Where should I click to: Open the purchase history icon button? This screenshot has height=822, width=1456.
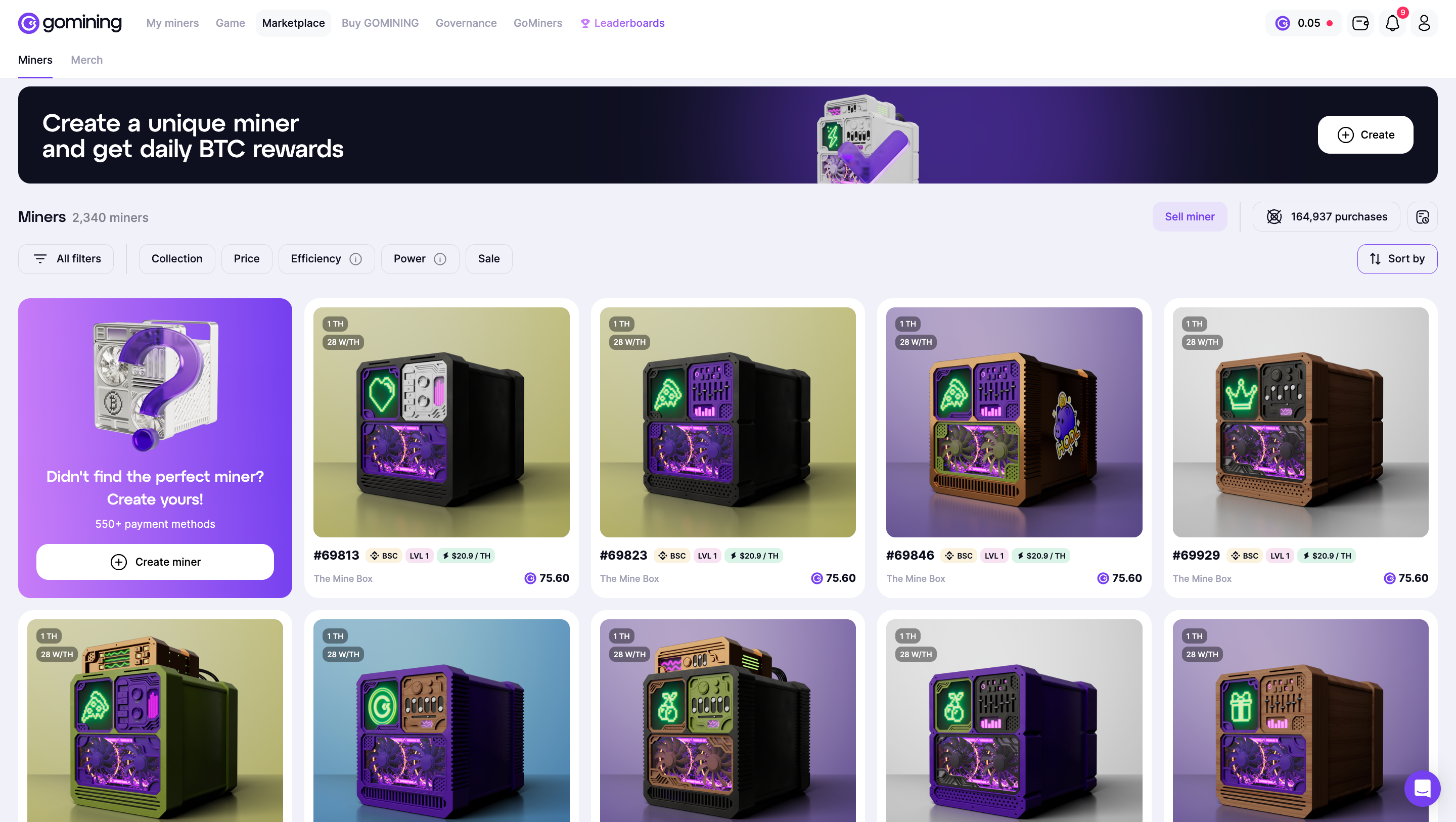point(1422,216)
